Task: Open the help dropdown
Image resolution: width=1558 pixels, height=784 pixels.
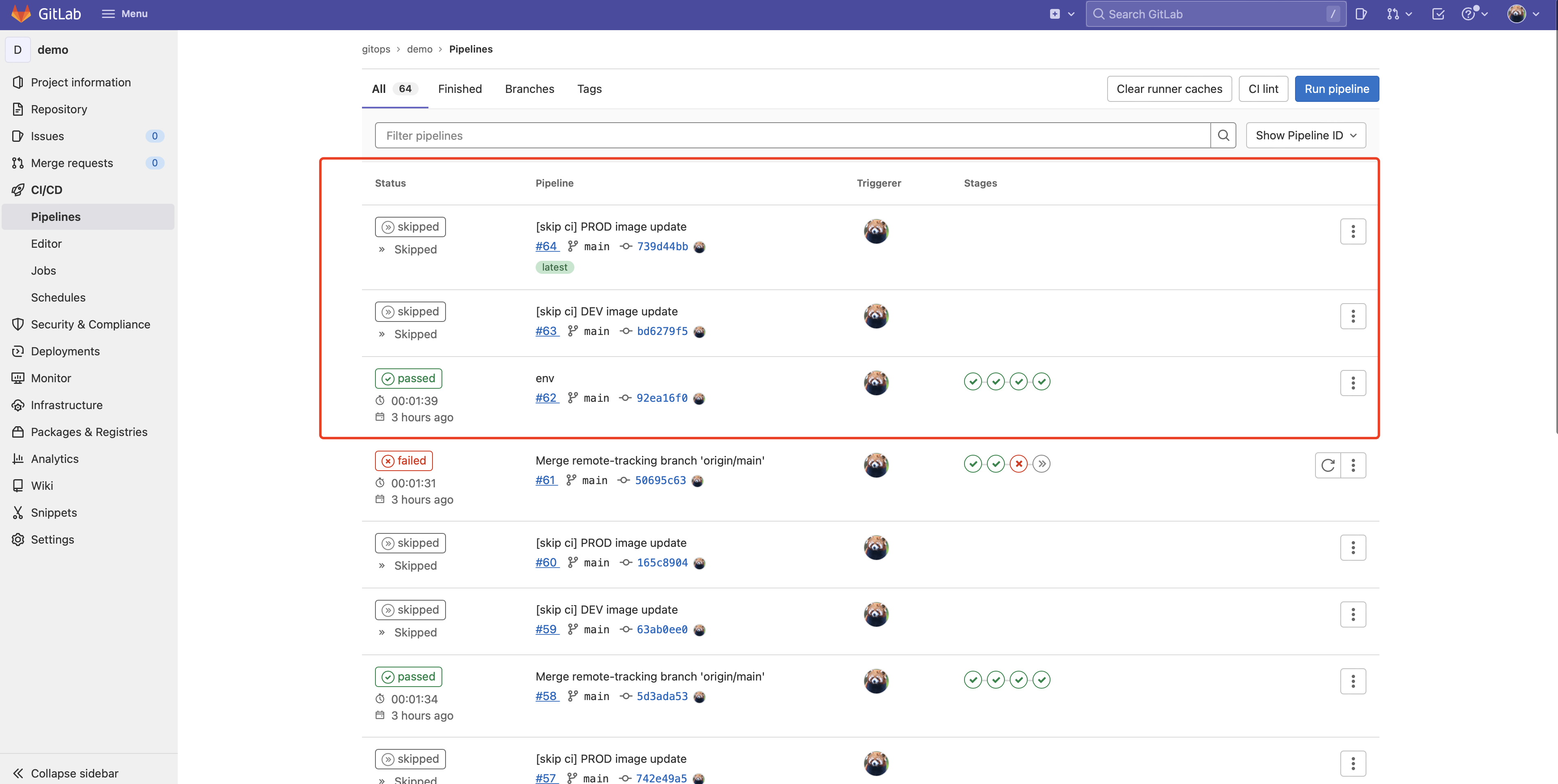Action: point(1474,14)
